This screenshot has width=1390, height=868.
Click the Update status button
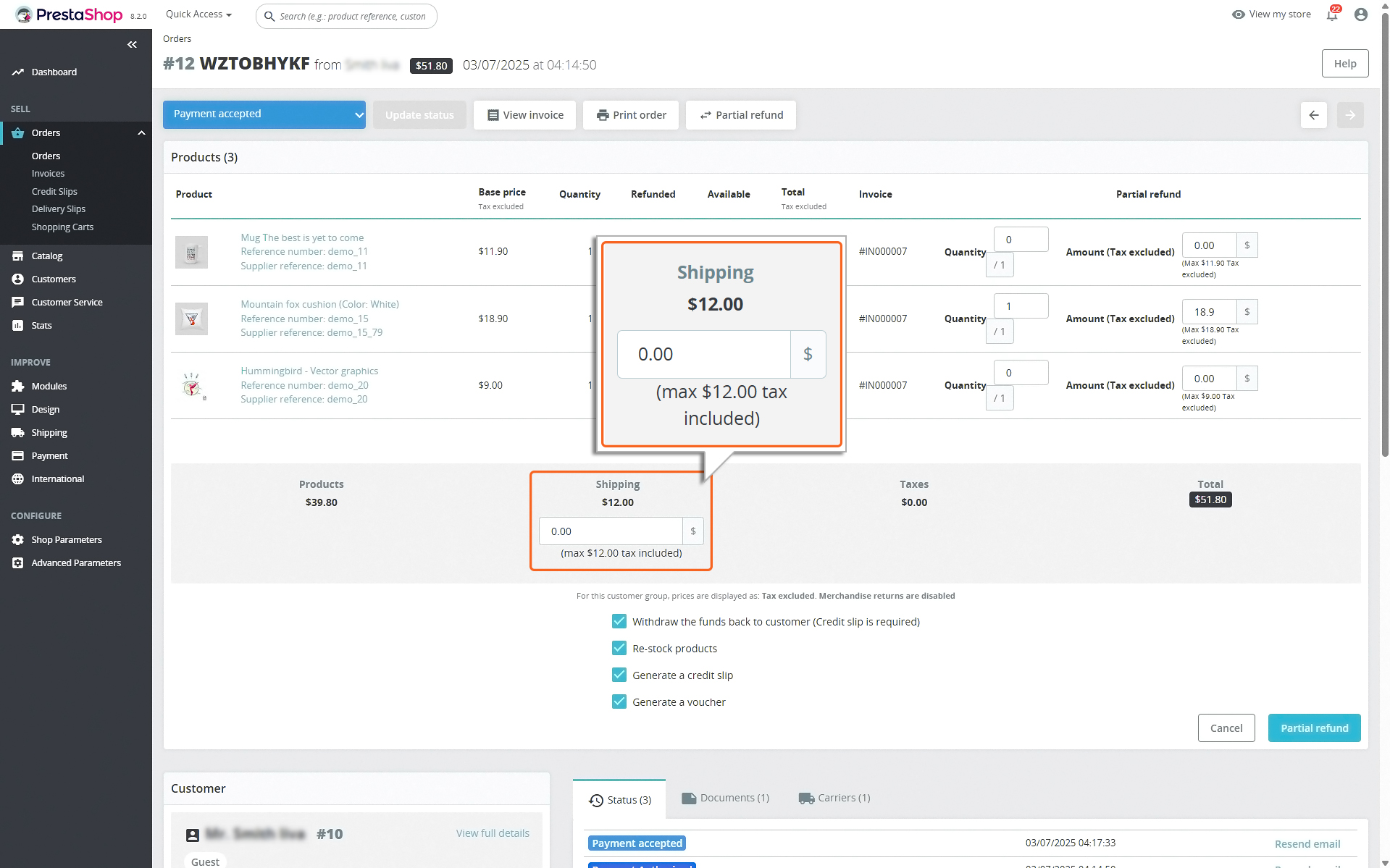pos(419,115)
